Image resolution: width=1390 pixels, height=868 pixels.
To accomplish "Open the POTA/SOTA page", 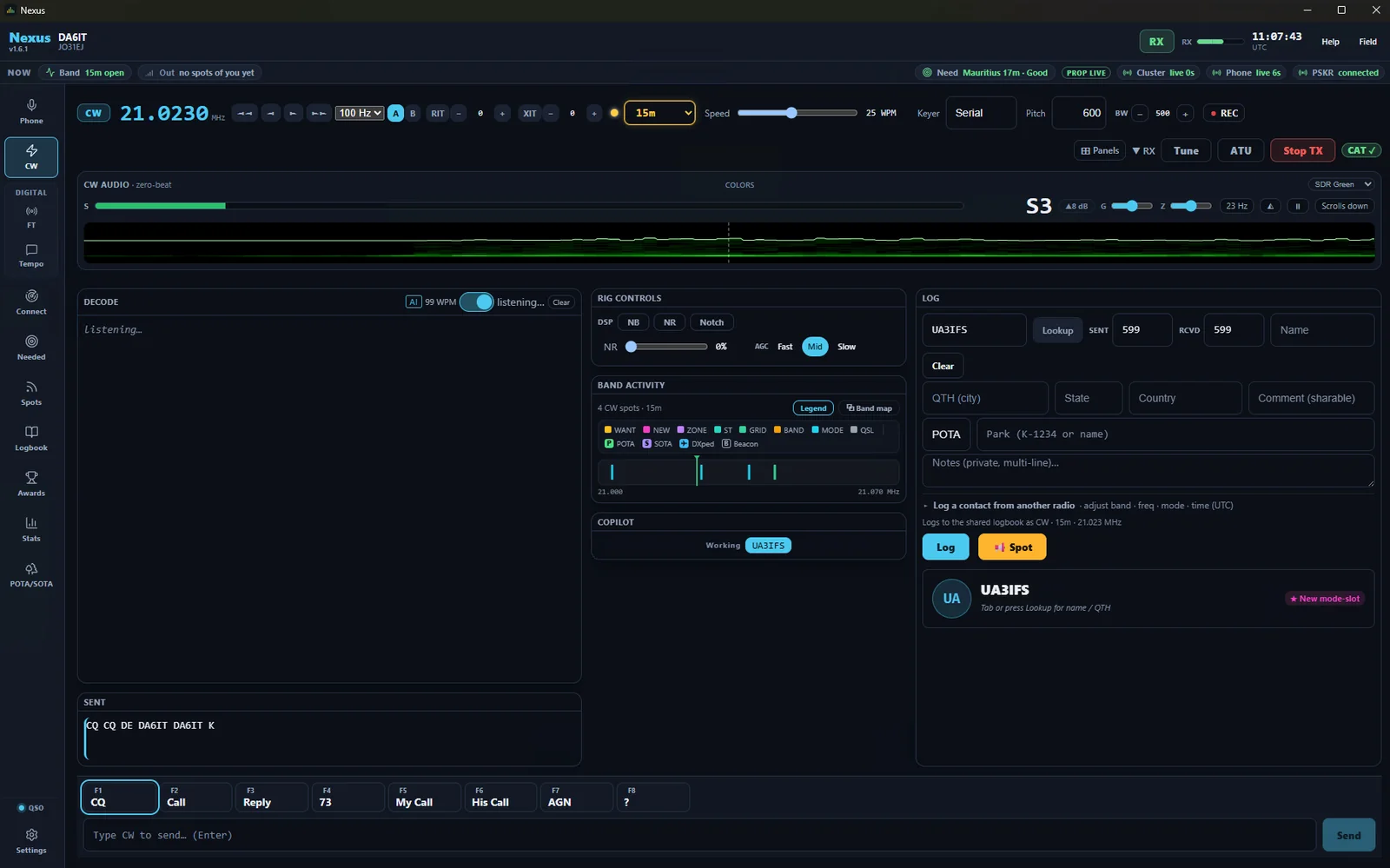I will [x=31, y=574].
